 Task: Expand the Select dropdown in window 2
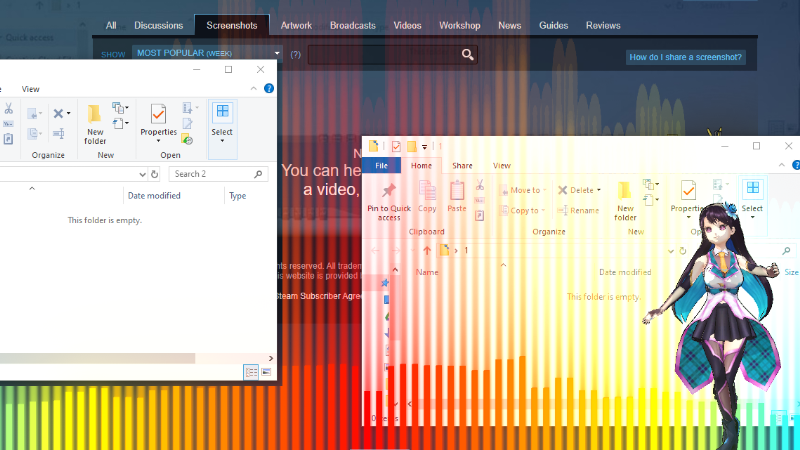click(222, 141)
